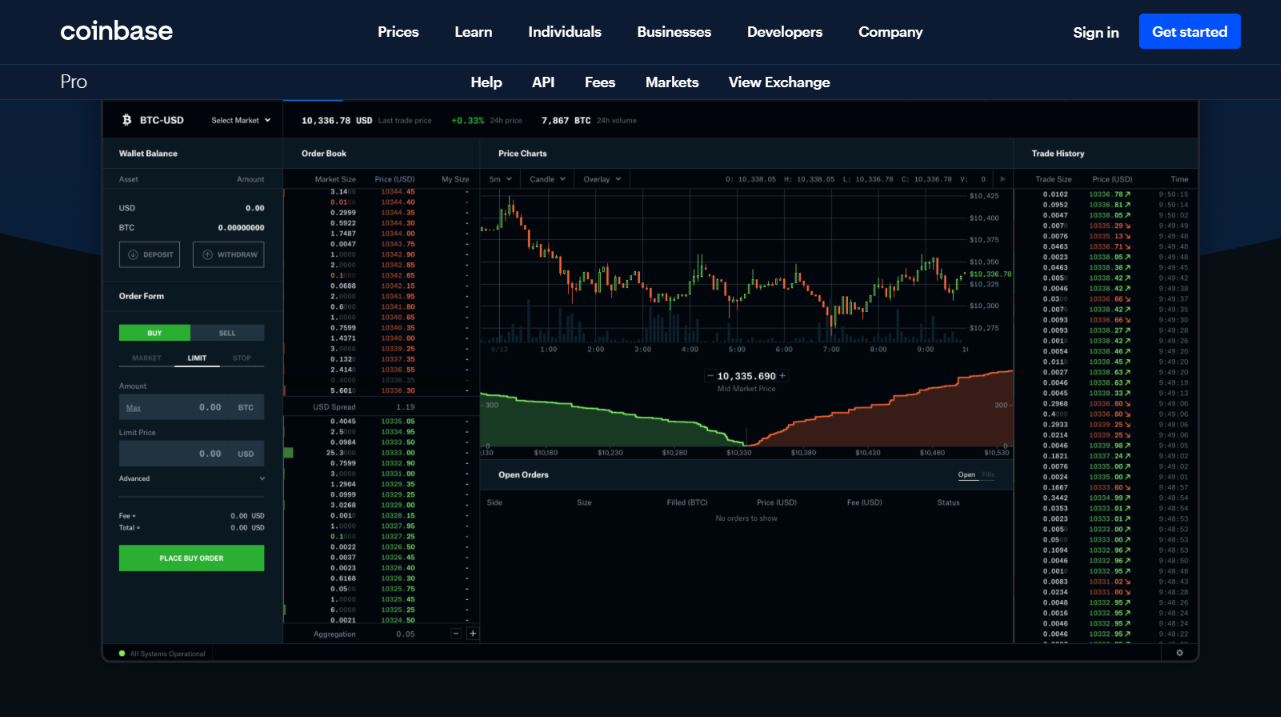Viewport: 1281px width, 717px height.
Task: Open the Prices menu
Action: pos(398,32)
